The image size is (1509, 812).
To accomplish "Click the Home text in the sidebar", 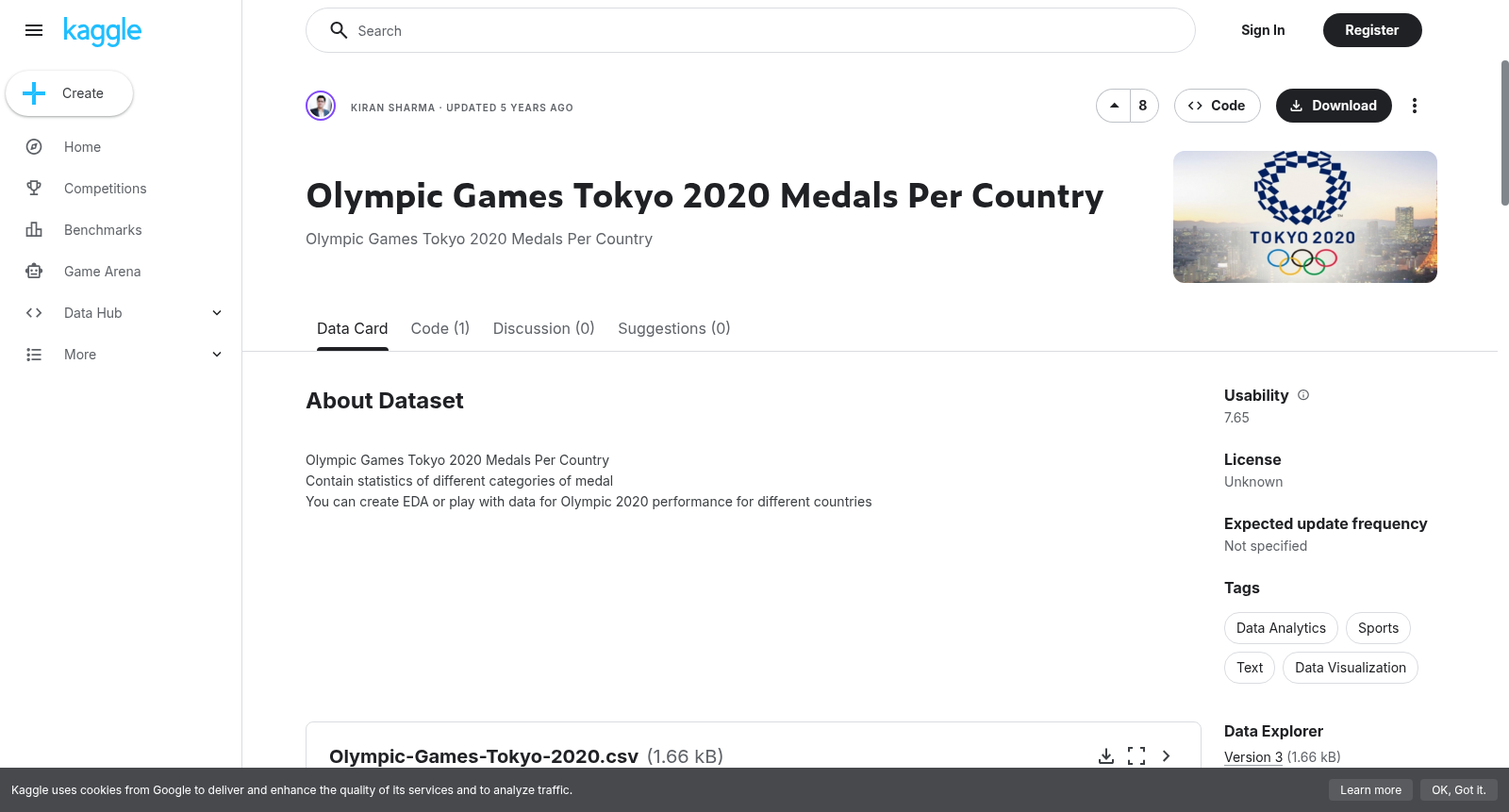I will [82, 147].
